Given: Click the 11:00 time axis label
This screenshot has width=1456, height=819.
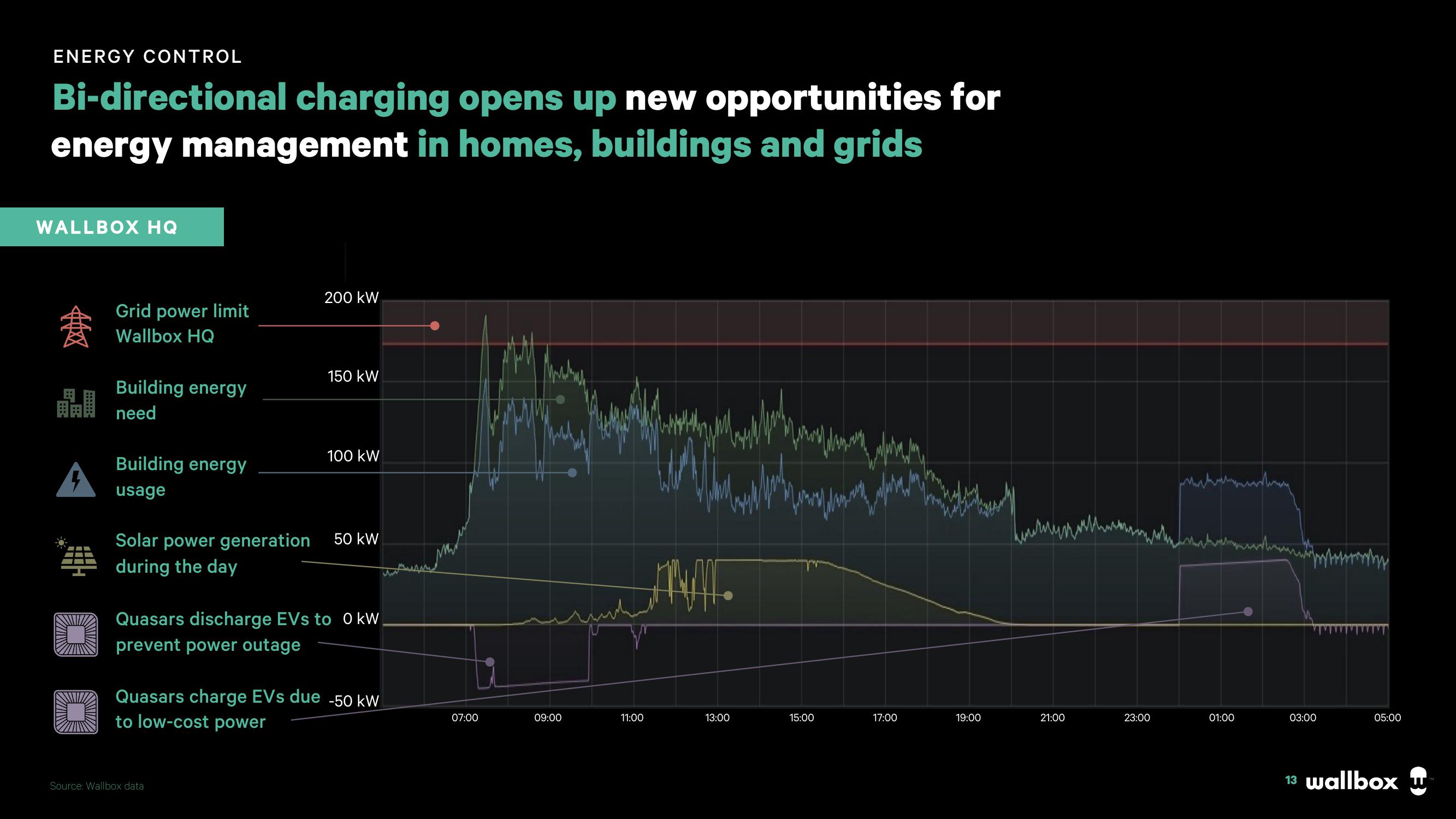Looking at the screenshot, I should [x=632, y=718].
